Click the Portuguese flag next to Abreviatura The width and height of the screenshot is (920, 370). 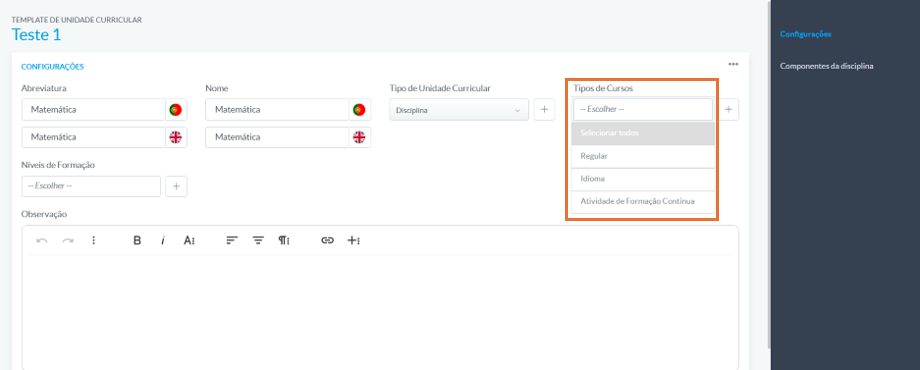pyautogui.click(x=175, y=110)
